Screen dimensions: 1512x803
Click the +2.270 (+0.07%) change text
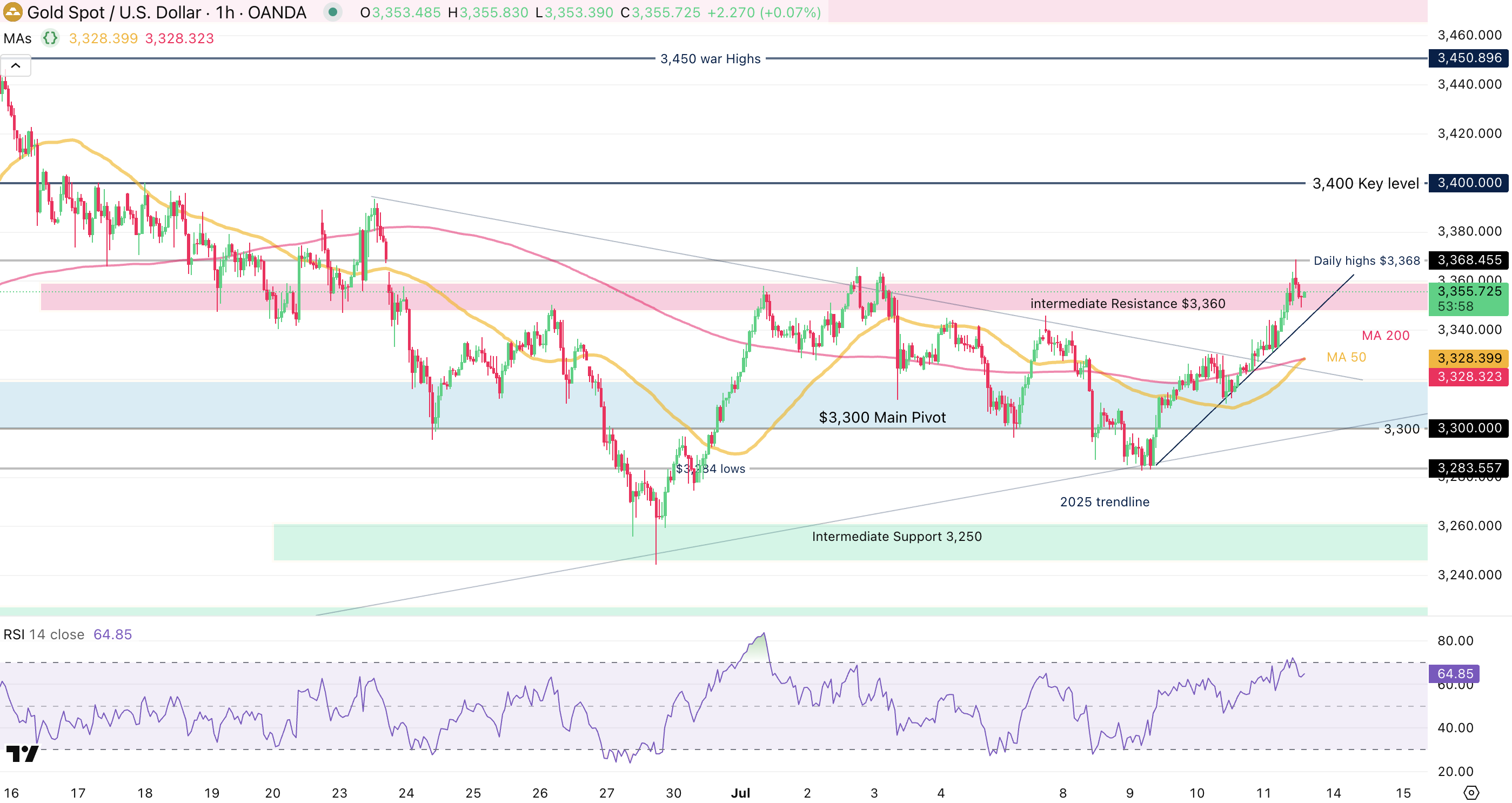pos(764,12)
